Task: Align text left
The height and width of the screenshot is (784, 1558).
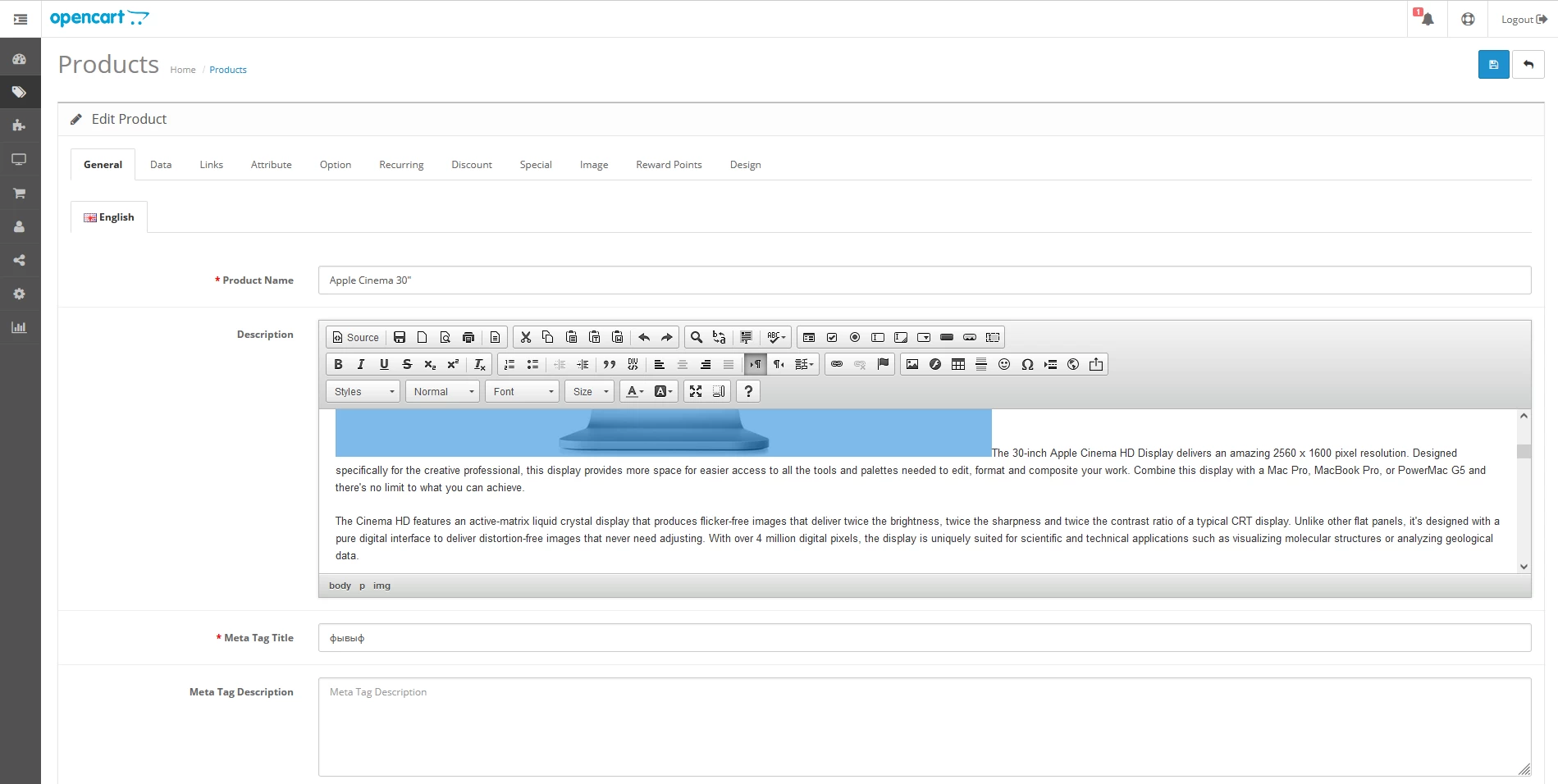Action: [x=660, y=364]
